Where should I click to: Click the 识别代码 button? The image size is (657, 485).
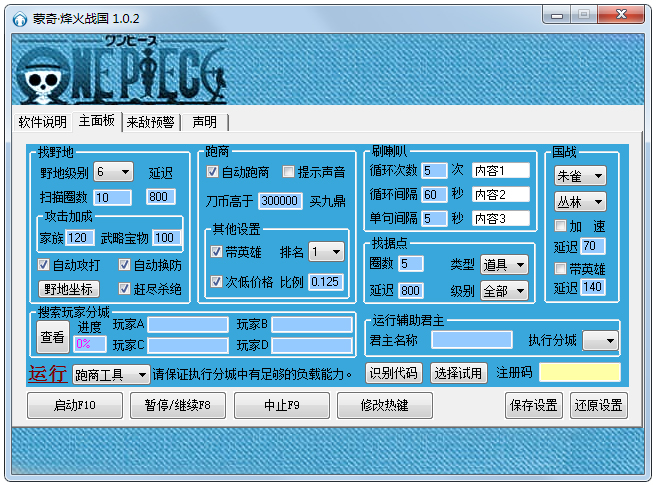[x=393, y=373]
